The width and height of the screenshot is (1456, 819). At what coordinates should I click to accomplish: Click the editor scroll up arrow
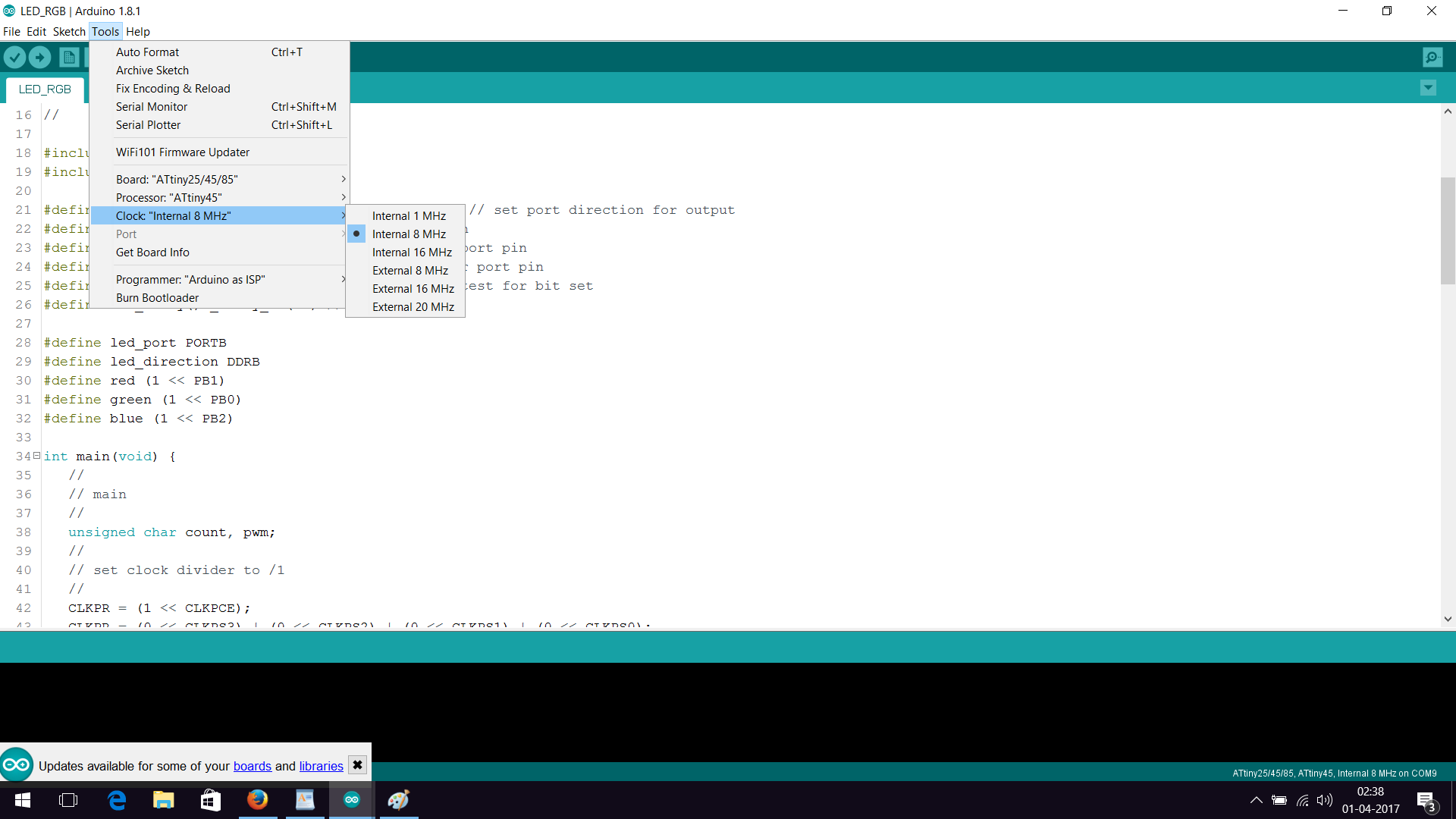pyautogui.click(x=1448, y=111)
